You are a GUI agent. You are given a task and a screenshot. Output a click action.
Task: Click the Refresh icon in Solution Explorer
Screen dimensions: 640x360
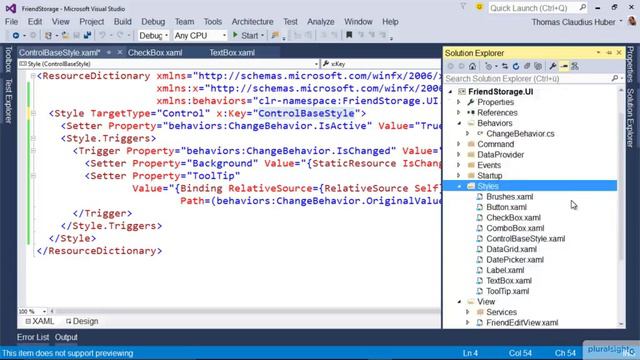(x=516, y=66)
